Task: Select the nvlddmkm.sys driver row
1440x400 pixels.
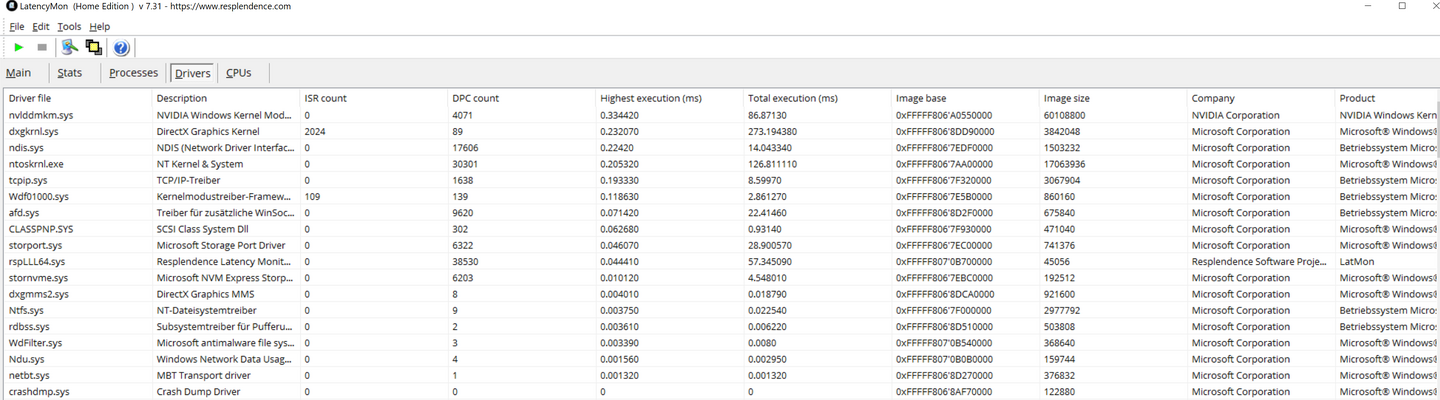Action: [720, 115]
